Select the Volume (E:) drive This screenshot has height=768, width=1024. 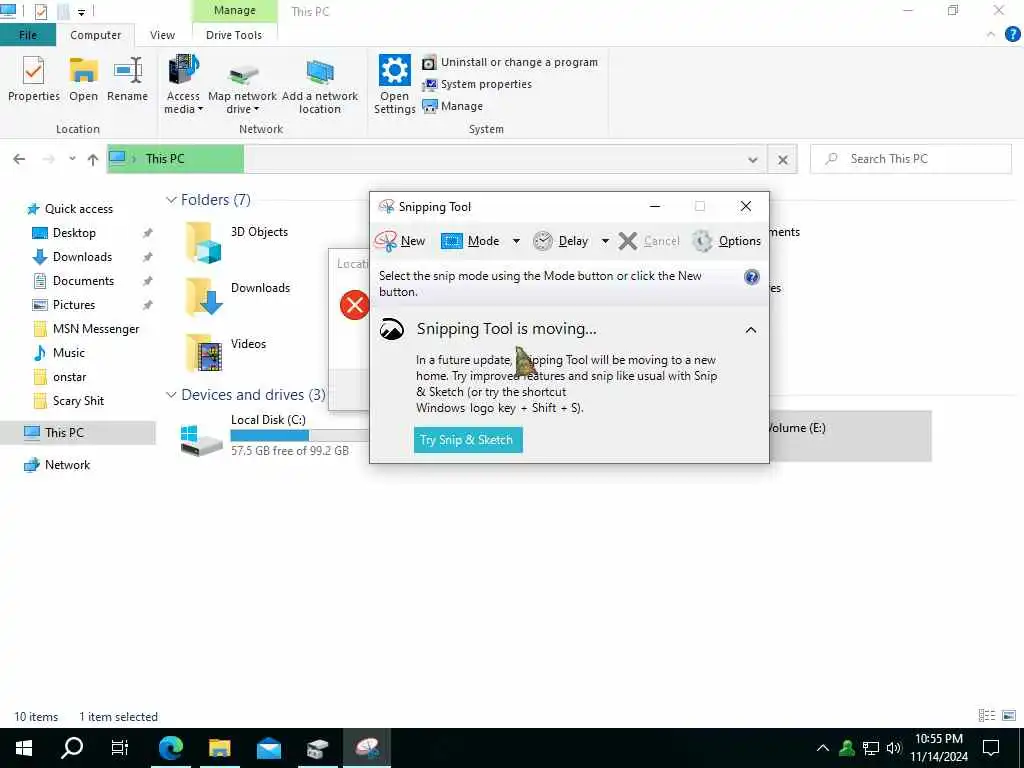pyautogui.click(x=850, y=436)
